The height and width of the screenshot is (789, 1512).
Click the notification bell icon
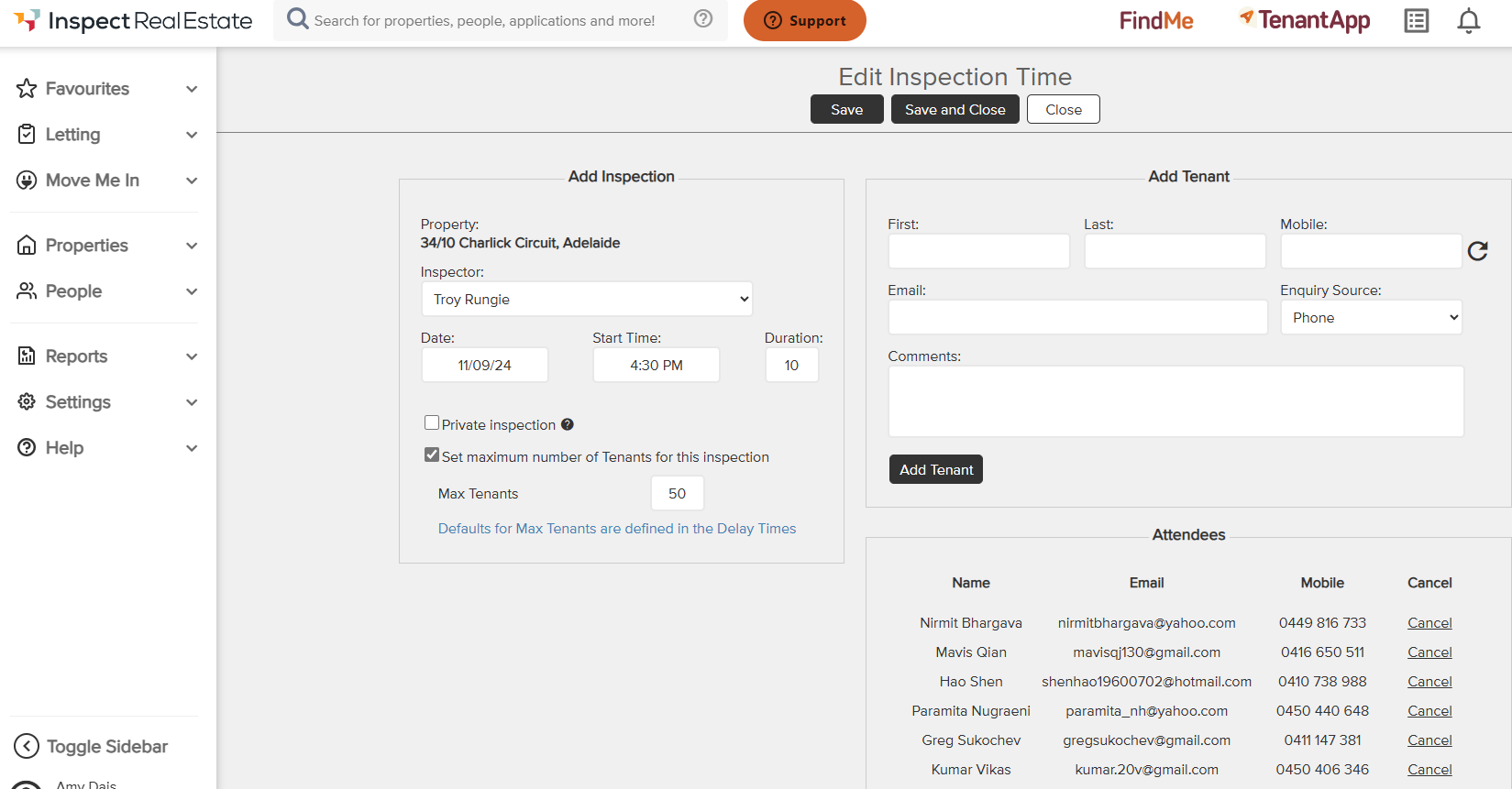click(x=1468, y=21)
